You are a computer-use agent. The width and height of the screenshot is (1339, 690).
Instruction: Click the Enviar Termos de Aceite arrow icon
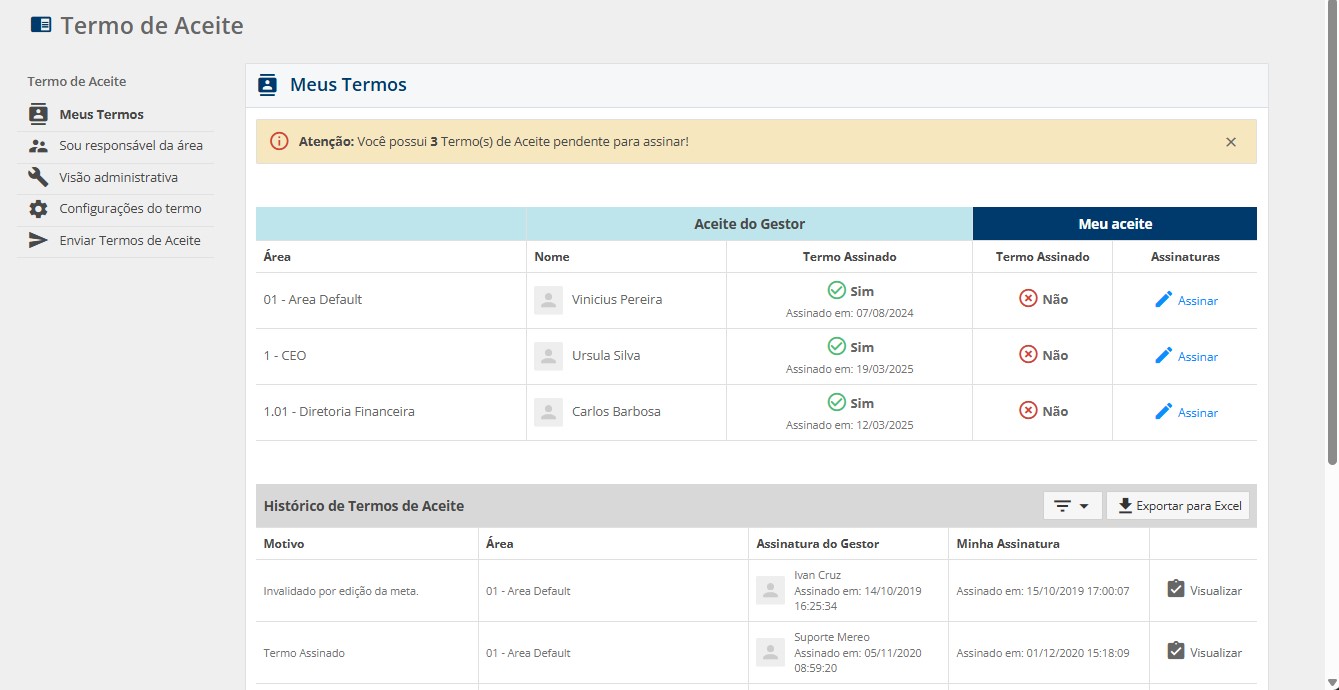click(x=38, y=240)
